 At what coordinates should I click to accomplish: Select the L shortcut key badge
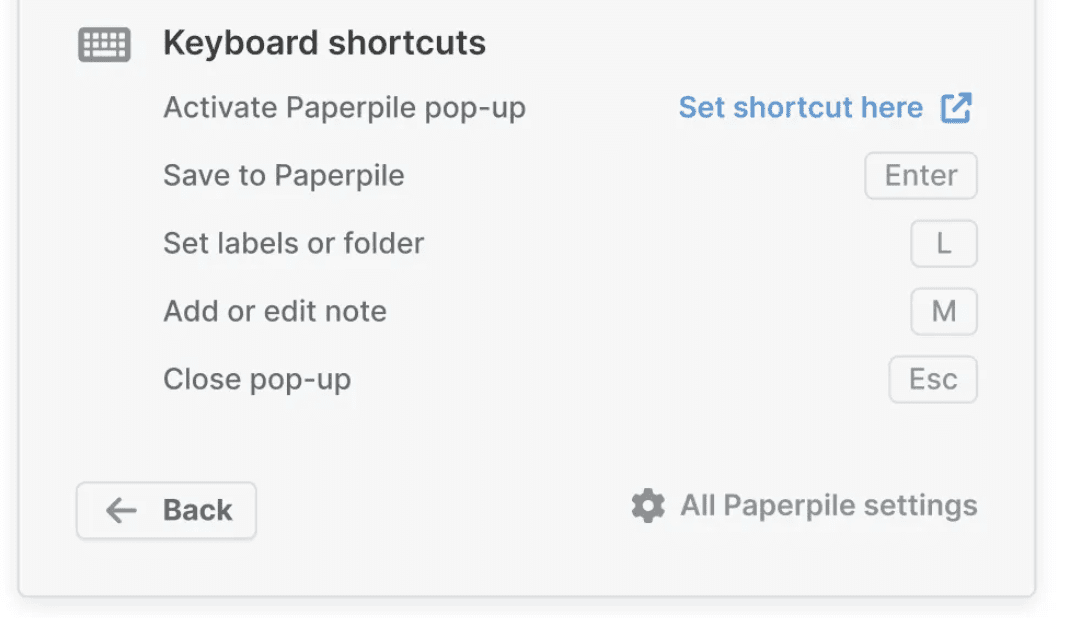pyautogui.click(x=943, y=244)
